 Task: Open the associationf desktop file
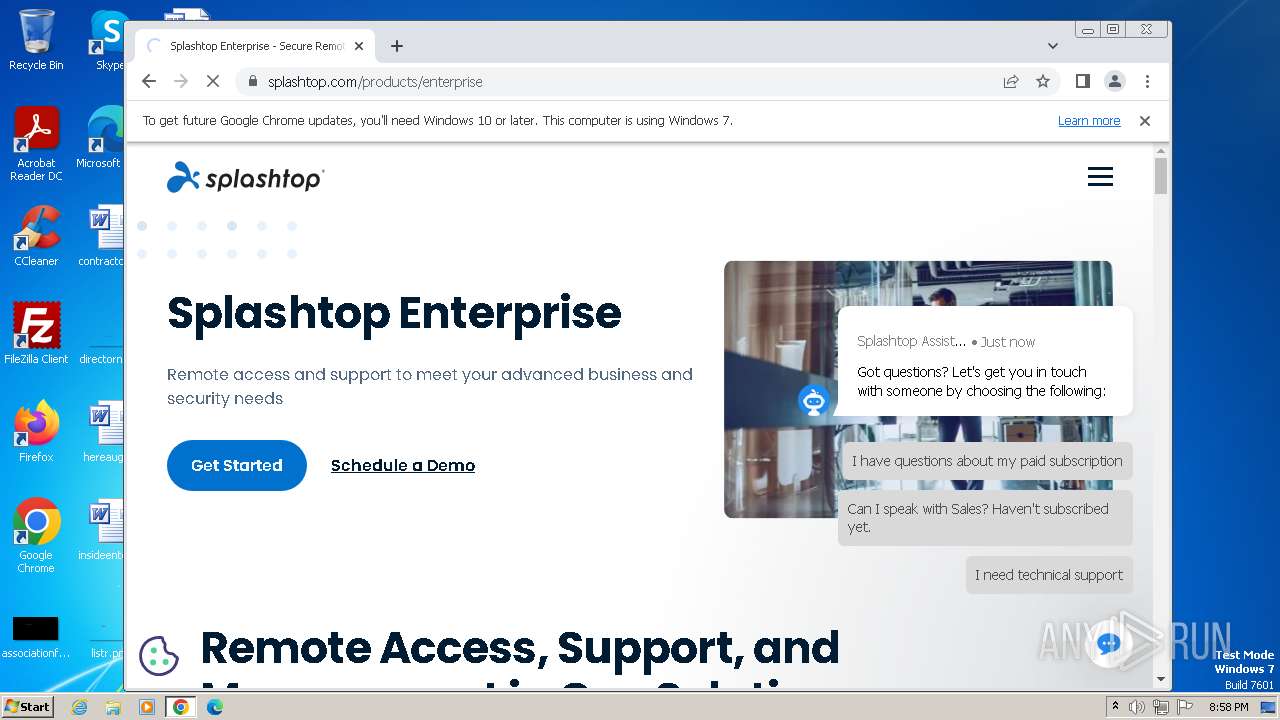36,637
